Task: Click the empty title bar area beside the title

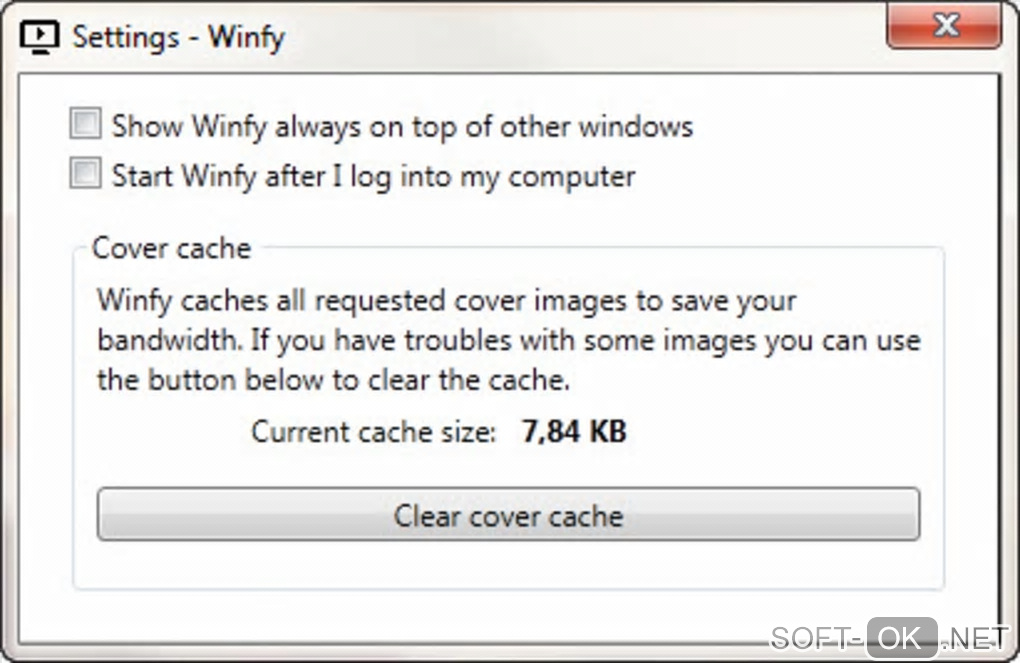Action: pos(580,38)
